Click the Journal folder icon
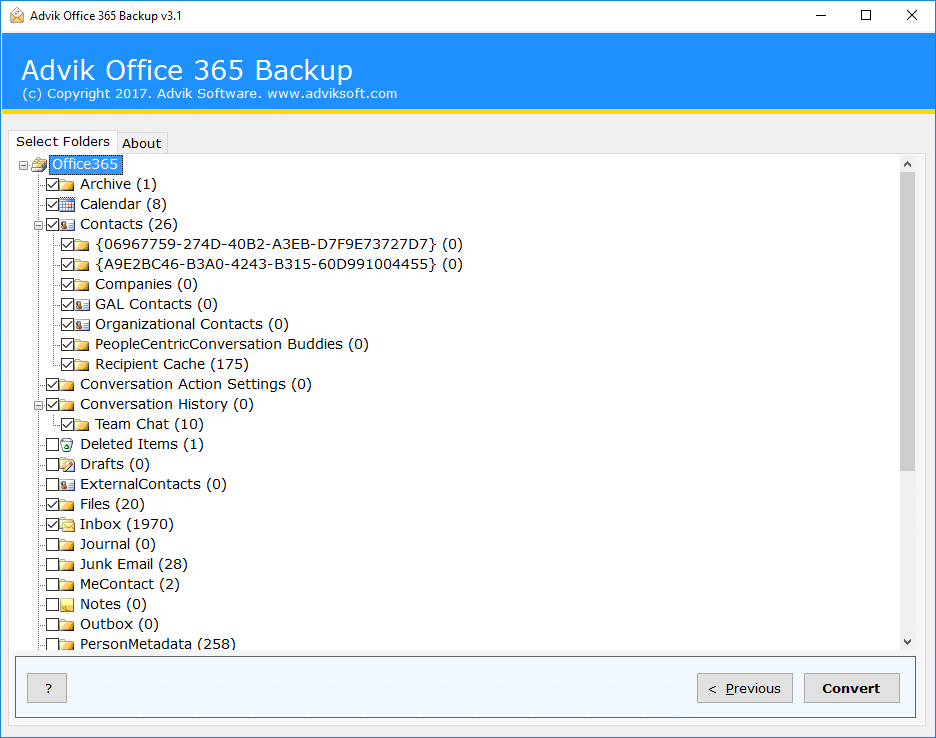This screenshot has height=738, width=936. (x=67, y=545)
